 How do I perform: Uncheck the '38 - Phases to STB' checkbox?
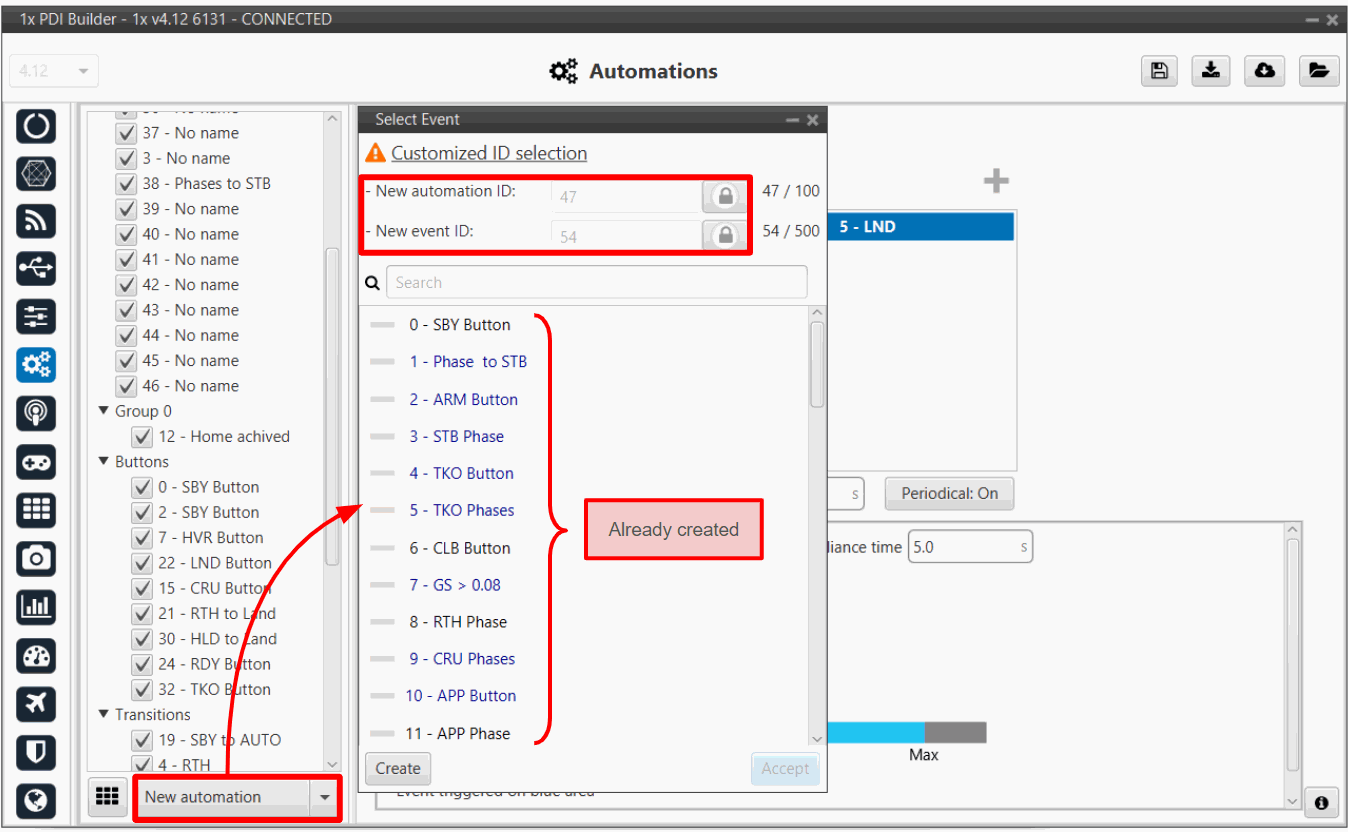pos(126,184)
